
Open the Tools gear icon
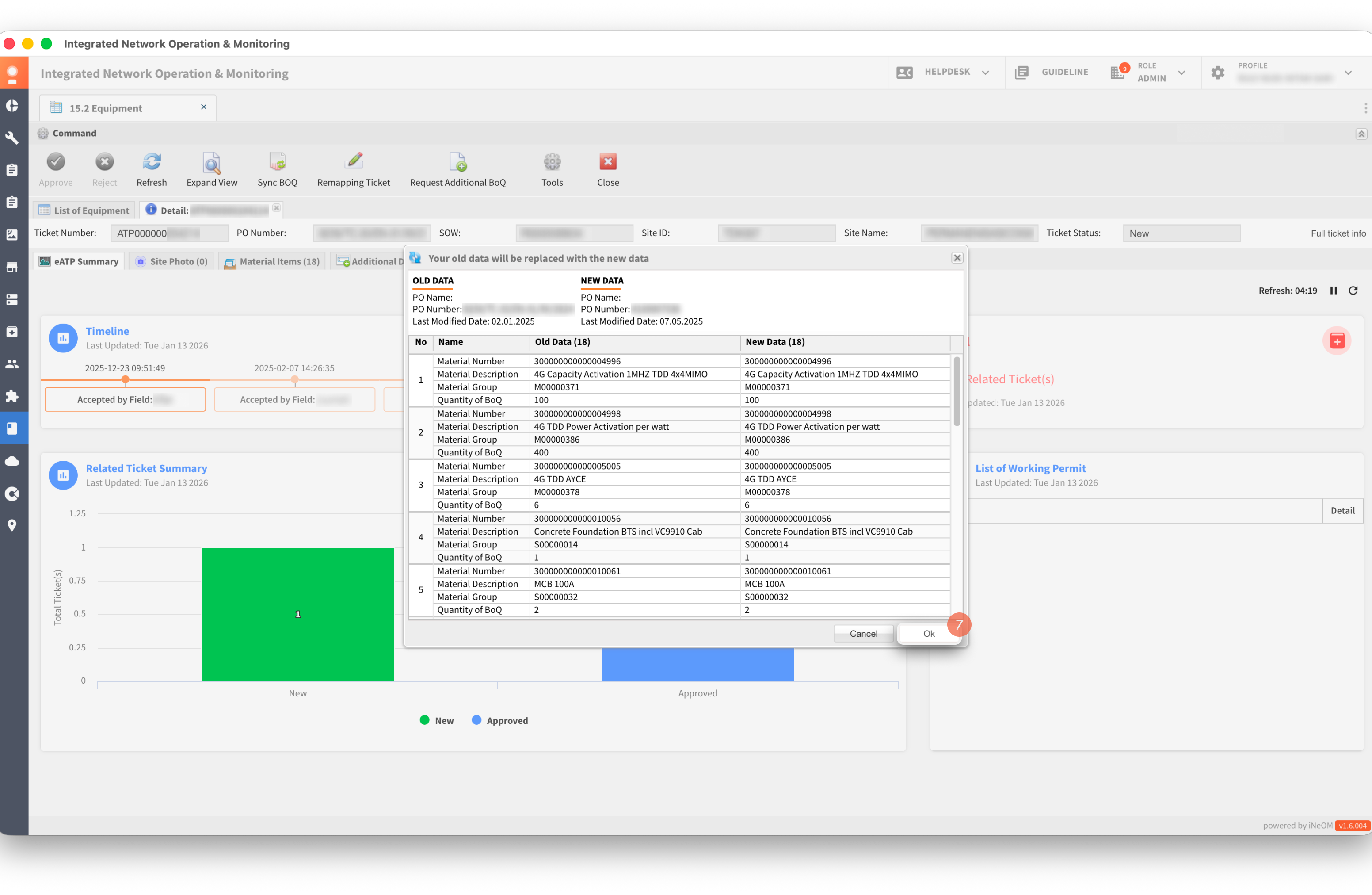point(552,163)
